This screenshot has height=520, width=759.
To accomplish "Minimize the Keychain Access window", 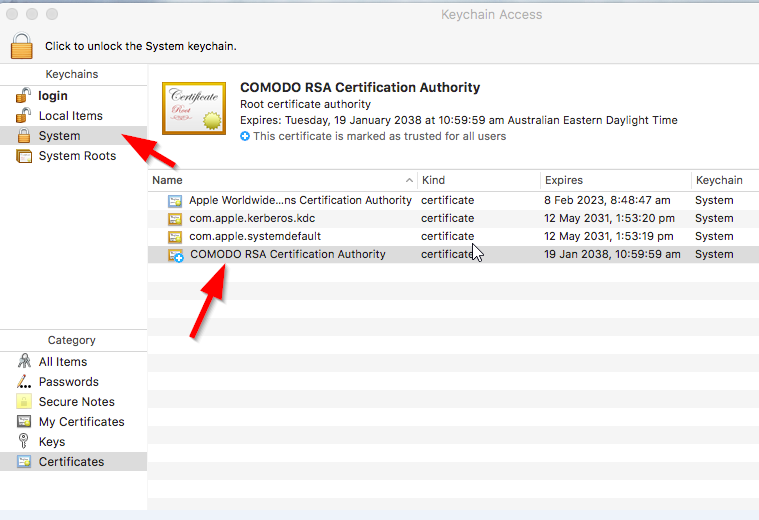I will pos(32,15).
